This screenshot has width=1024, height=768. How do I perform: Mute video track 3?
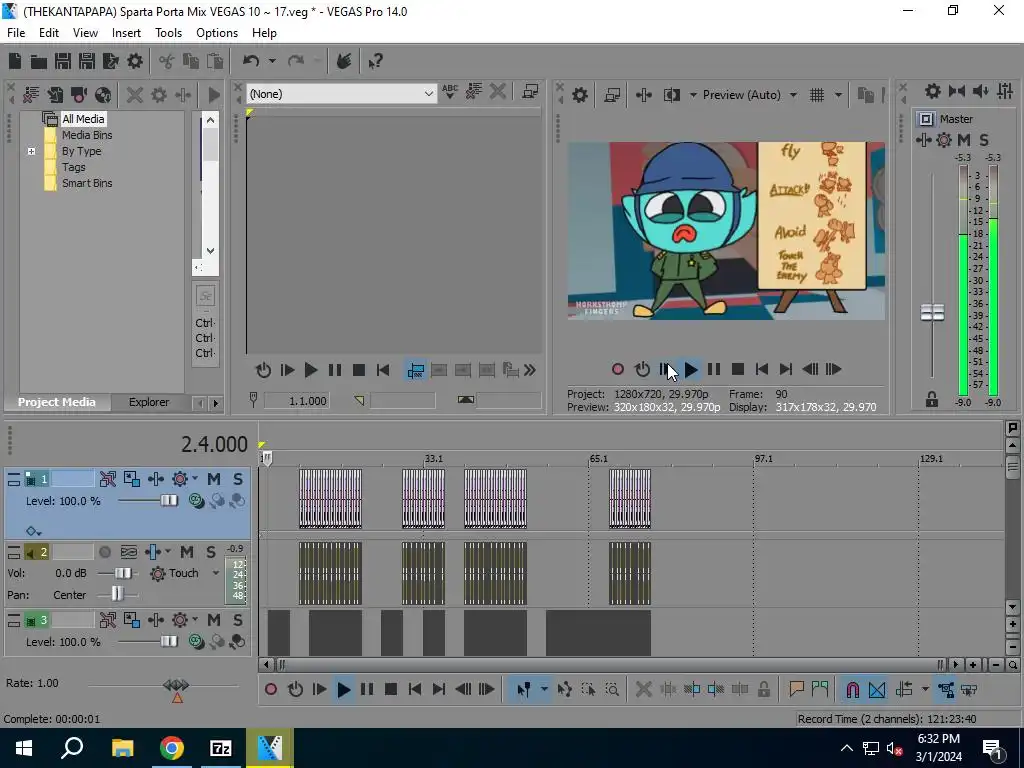(214, 620)
